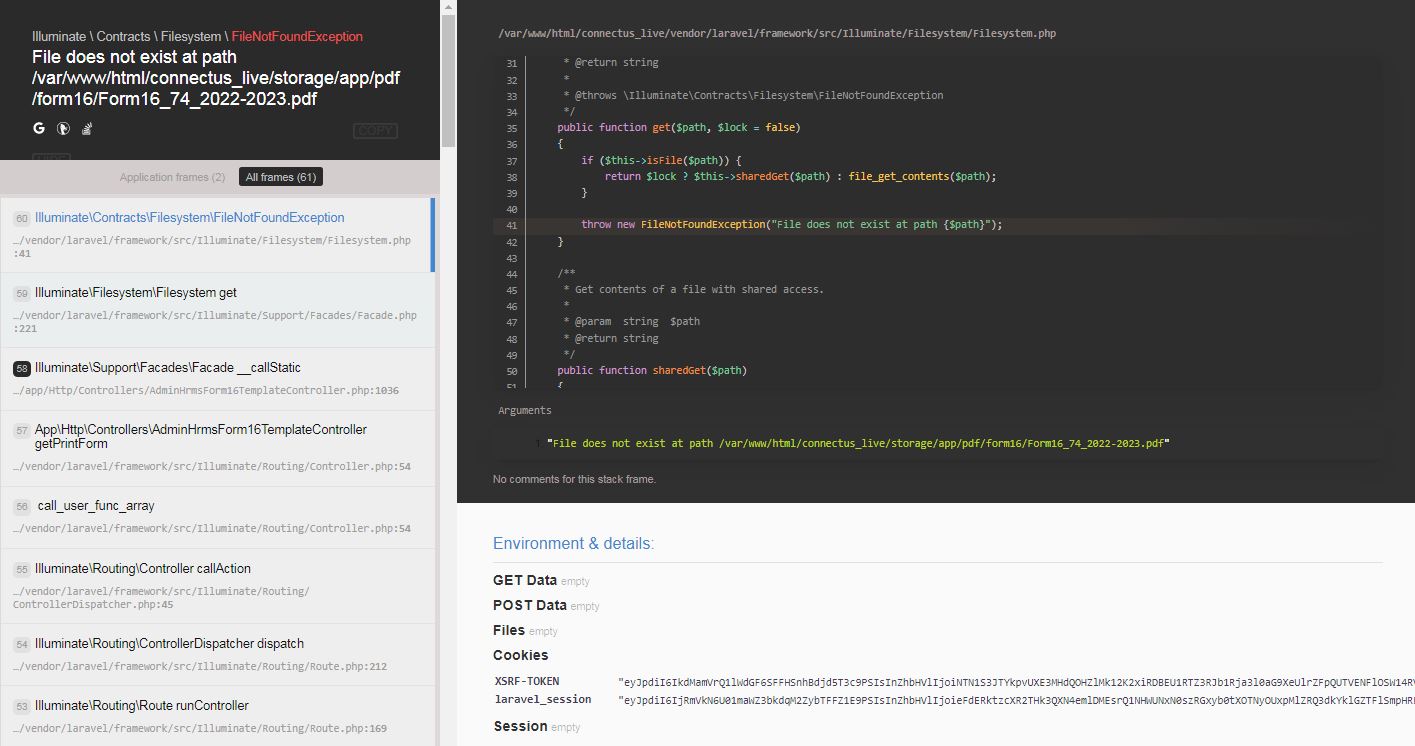Click the XSRF-TOKEN cookie value string
The width and height of the screenshot is (1415, 746).
tap(1016, 681)
